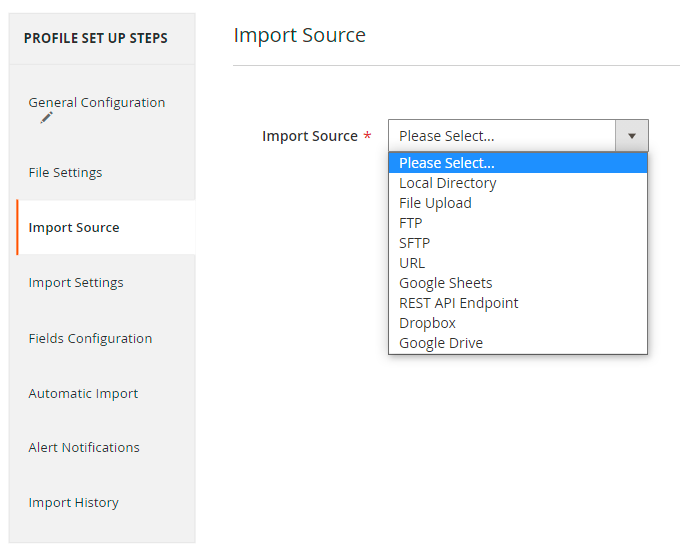This screenshot has width=680, height=548.
Task: Open Import History step
Action: [73, 502]
